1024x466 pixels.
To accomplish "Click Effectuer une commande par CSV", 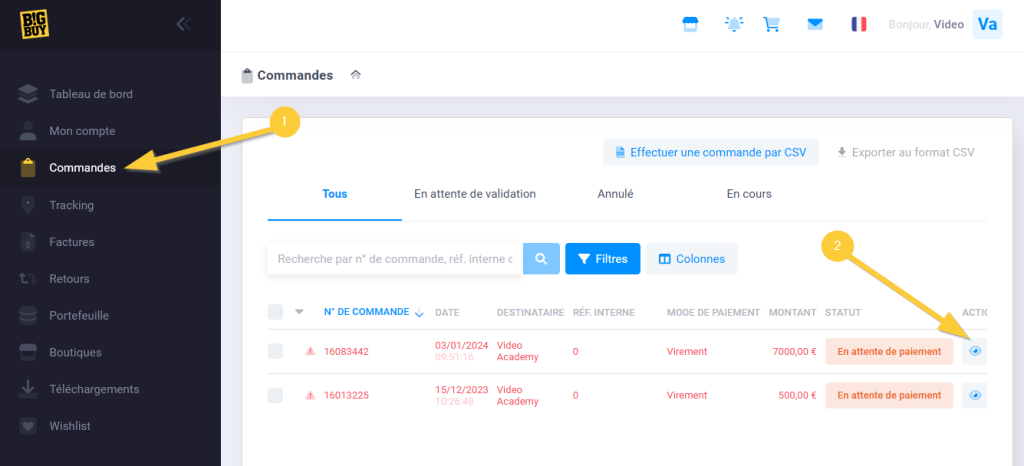I will pos(710,152).
